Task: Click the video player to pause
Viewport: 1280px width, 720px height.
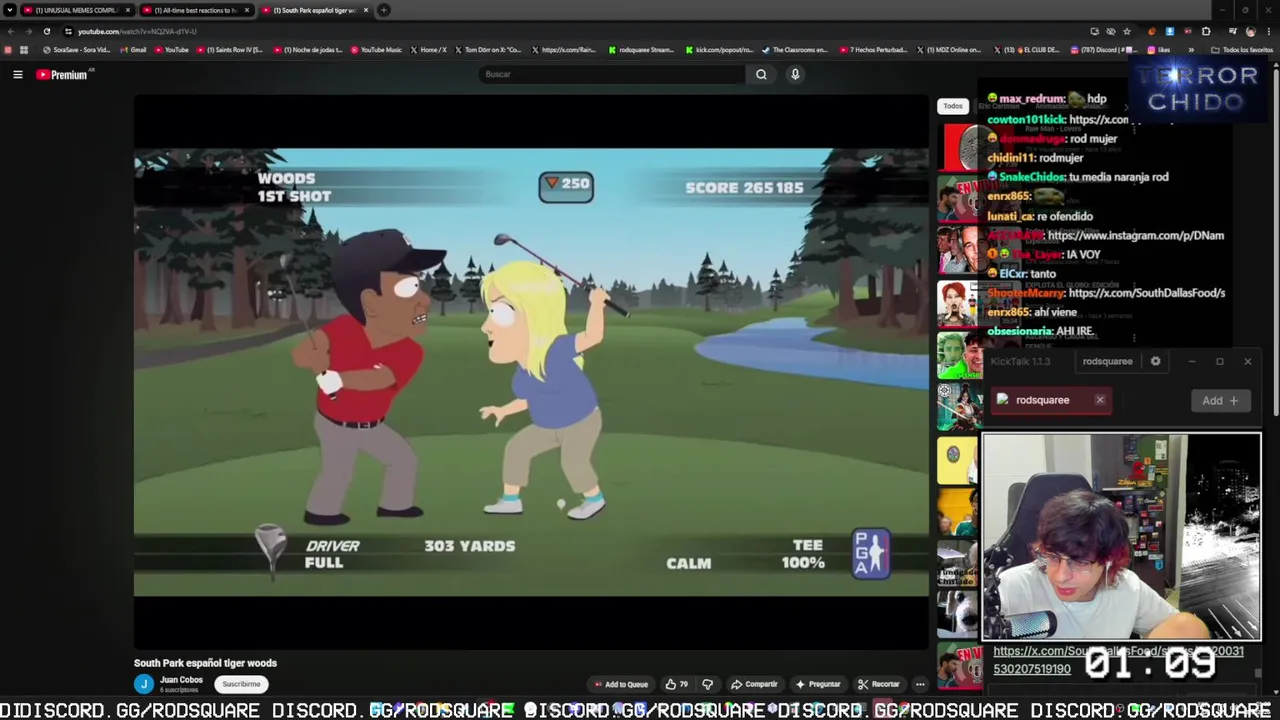Action: (531, 372)
